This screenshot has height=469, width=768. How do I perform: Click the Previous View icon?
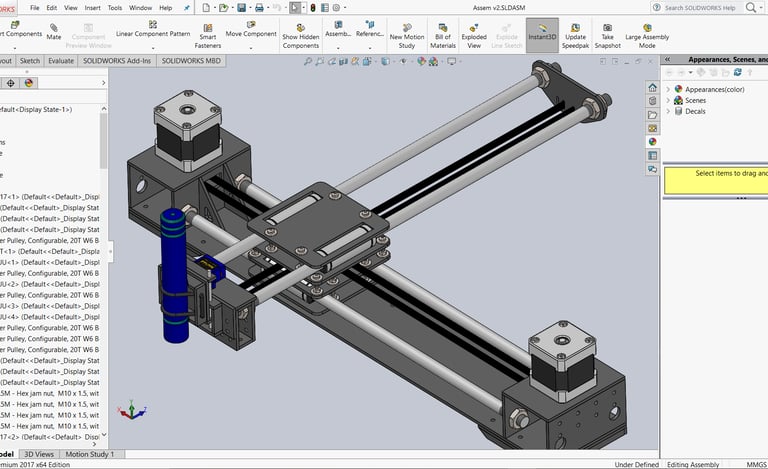point(332,61)
